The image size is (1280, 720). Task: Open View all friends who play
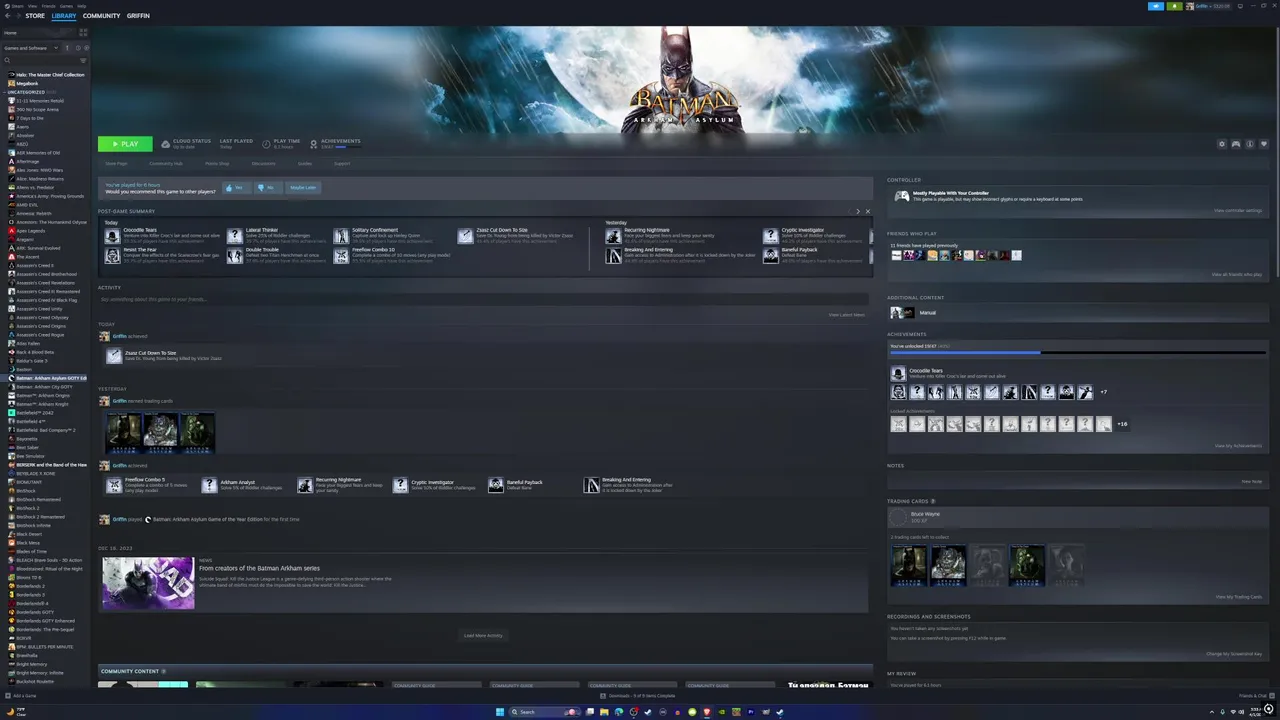tap(1237, 274)
